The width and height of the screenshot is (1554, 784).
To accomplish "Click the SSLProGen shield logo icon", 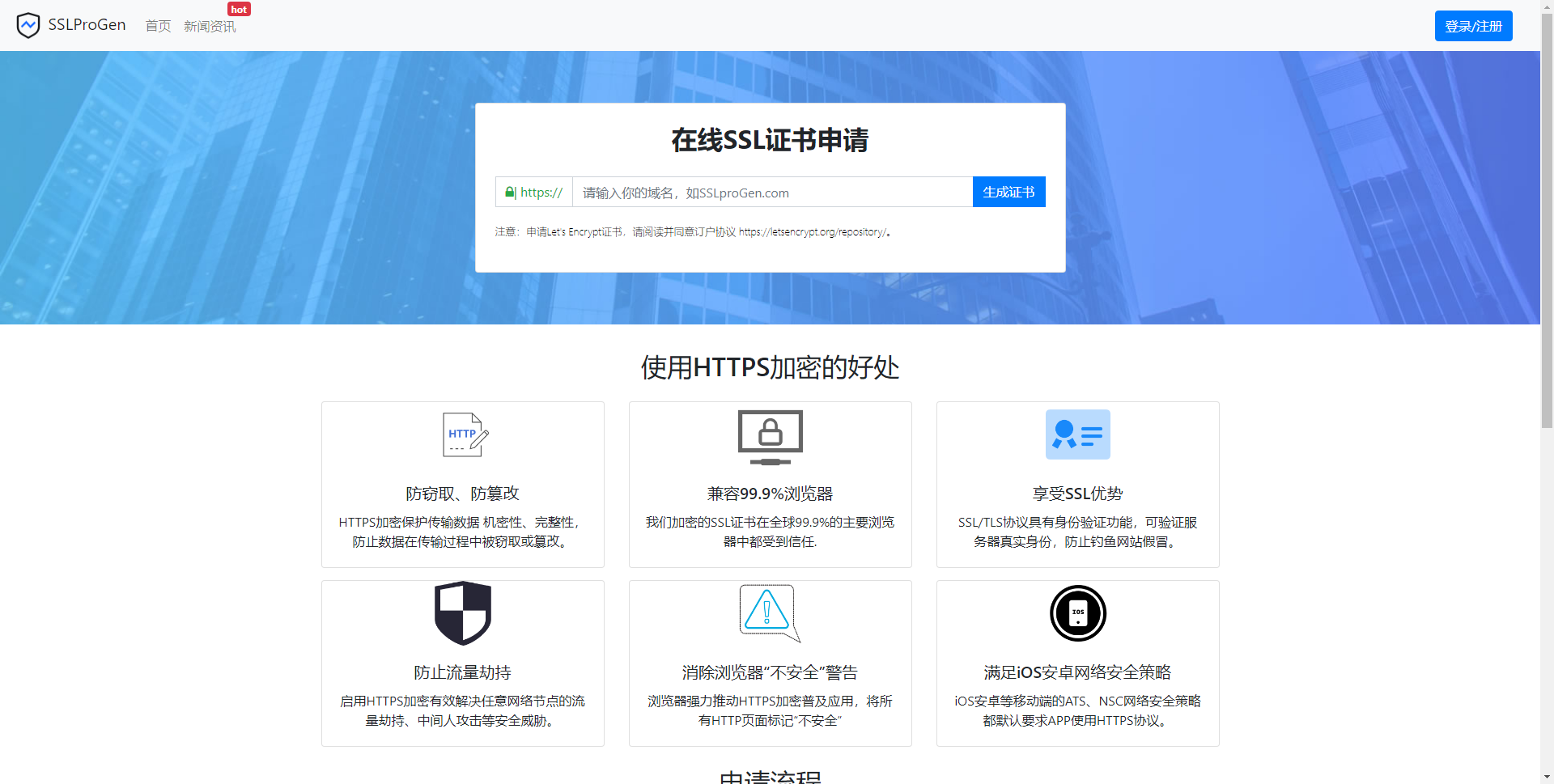I will [28, 25].
